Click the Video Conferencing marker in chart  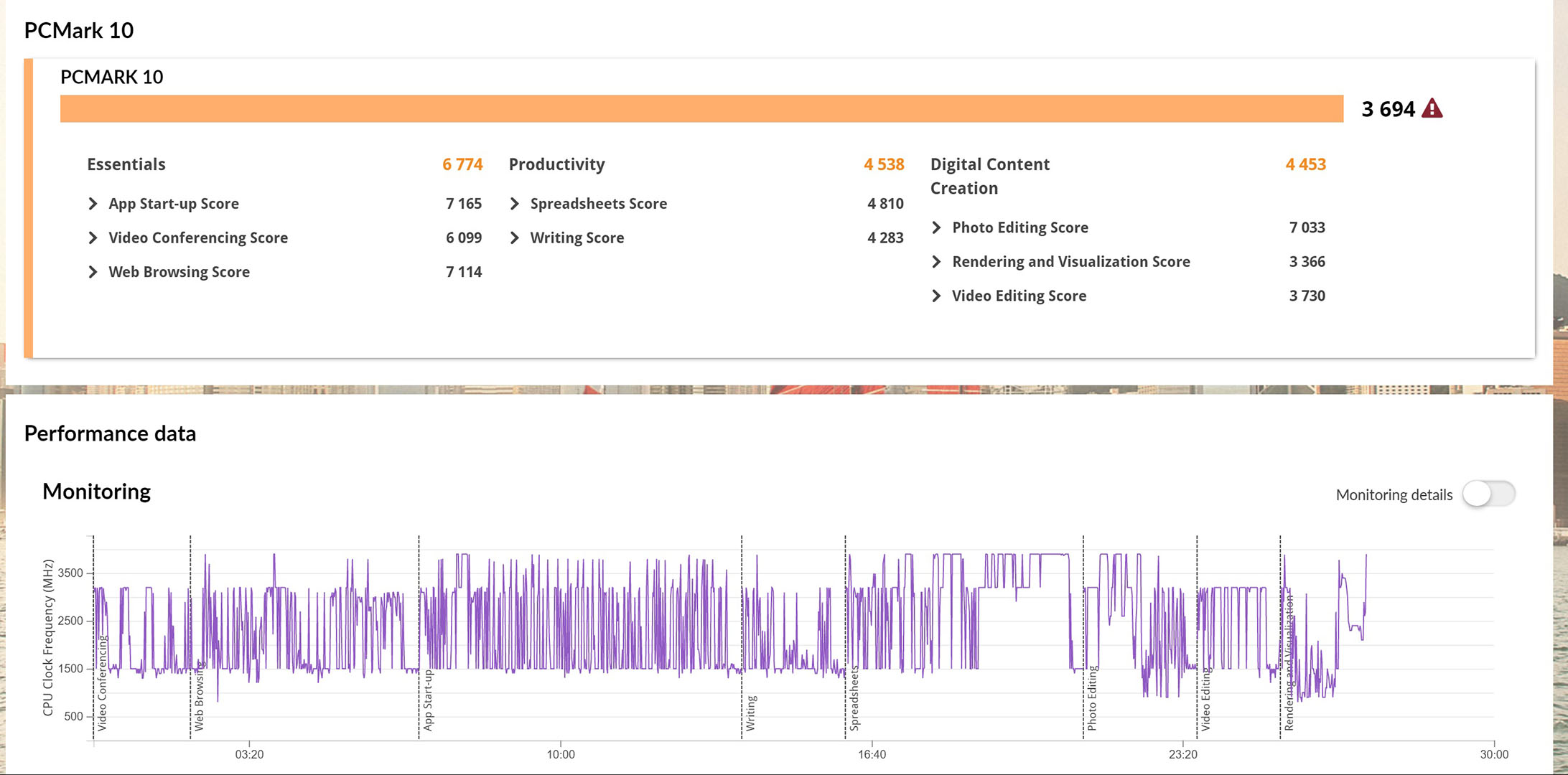[x=102, y=683]
